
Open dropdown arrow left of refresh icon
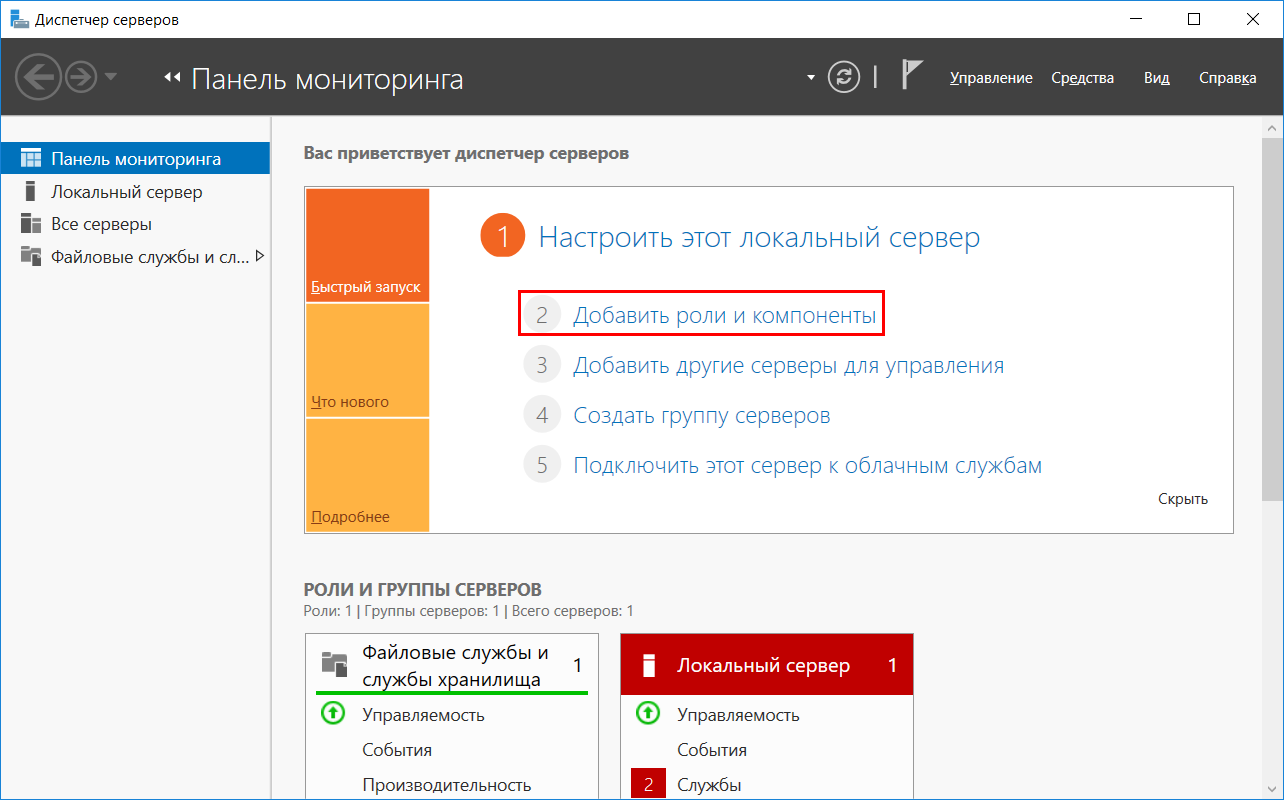[x=811, y=78]
